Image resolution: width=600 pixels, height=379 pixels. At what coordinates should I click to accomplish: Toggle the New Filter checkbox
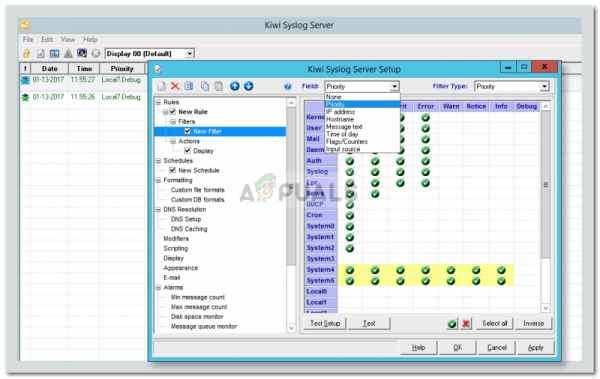point(188,131)
